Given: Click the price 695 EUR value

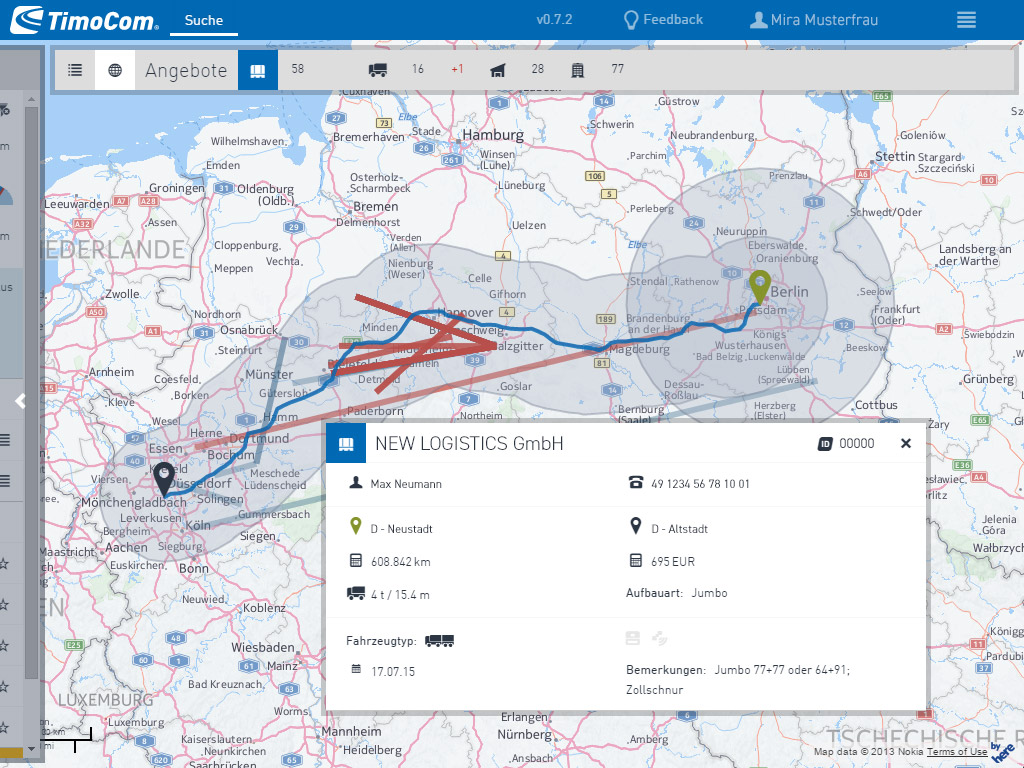Looking at the screenshot, I should [x=673, y=562].
